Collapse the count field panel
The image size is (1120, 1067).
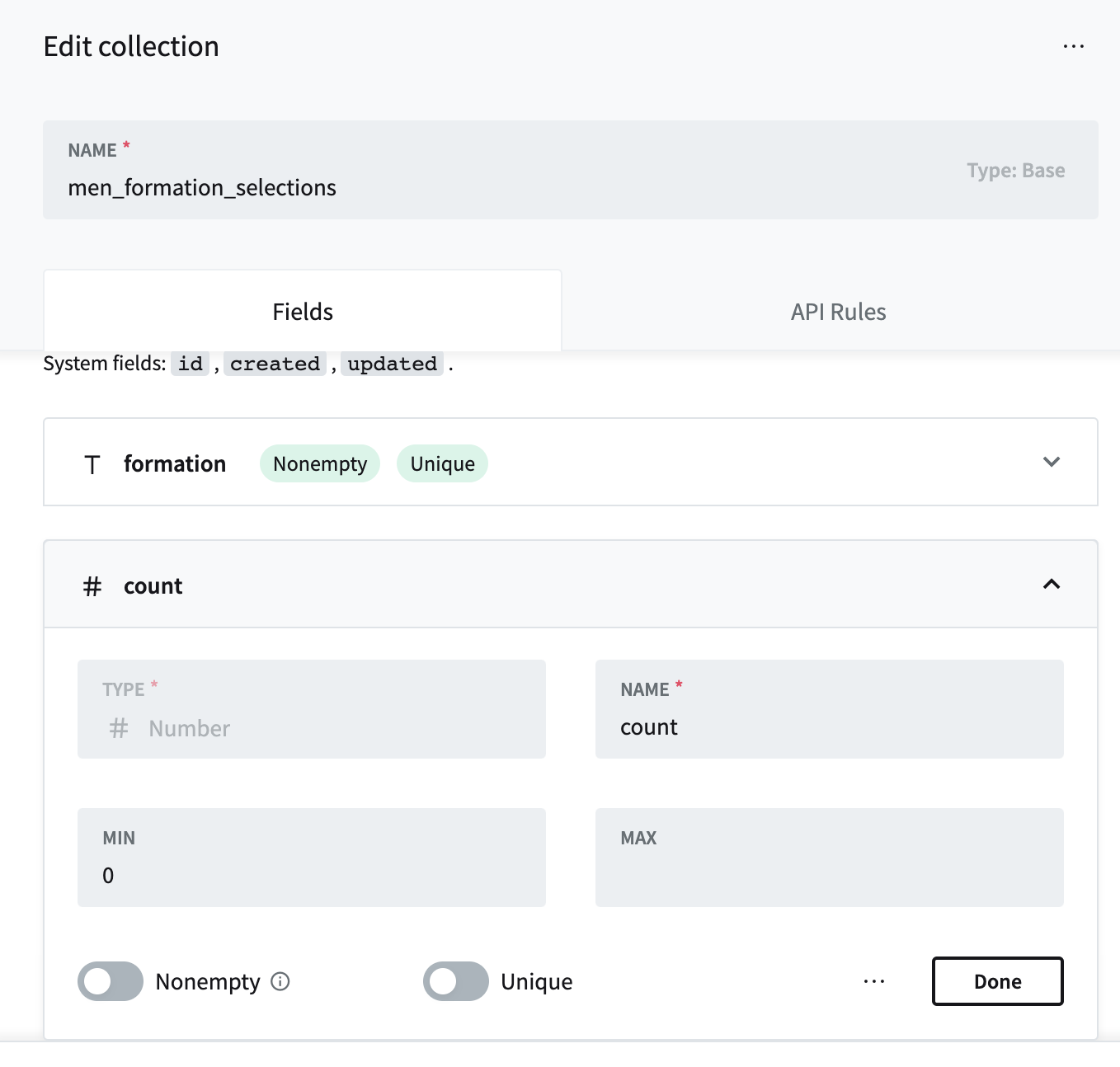pyautogui.click(x=1052, y=584)
